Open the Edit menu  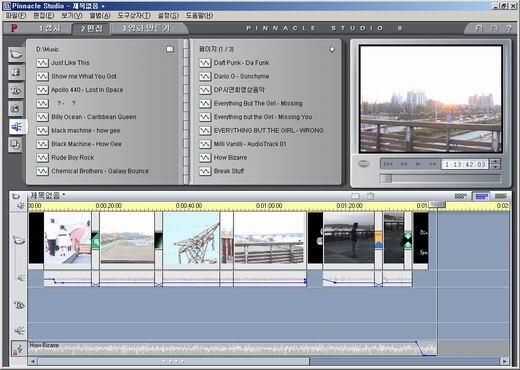click(x=44, y=16)
